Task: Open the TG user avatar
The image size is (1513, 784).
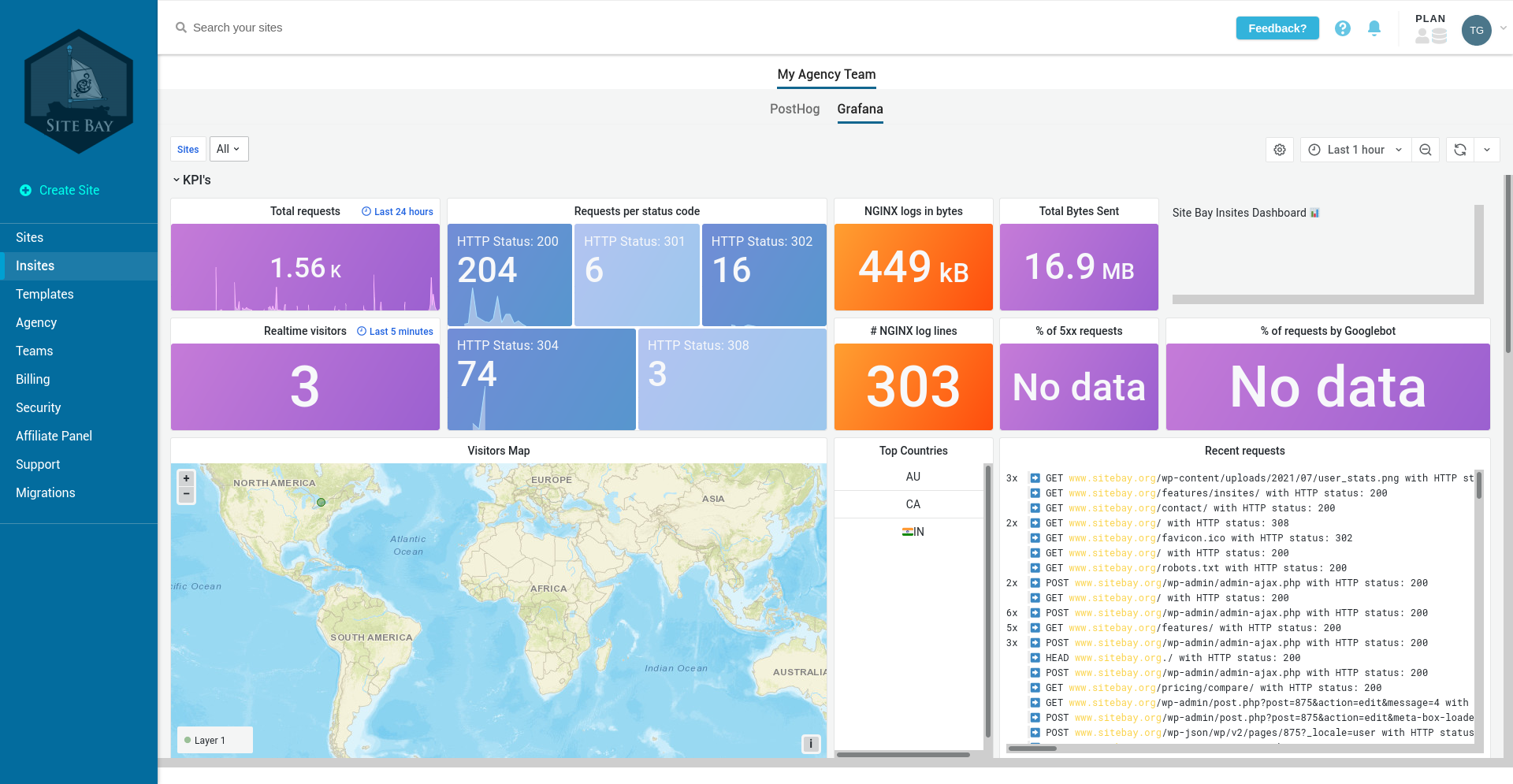Action: click(1477, 31)
